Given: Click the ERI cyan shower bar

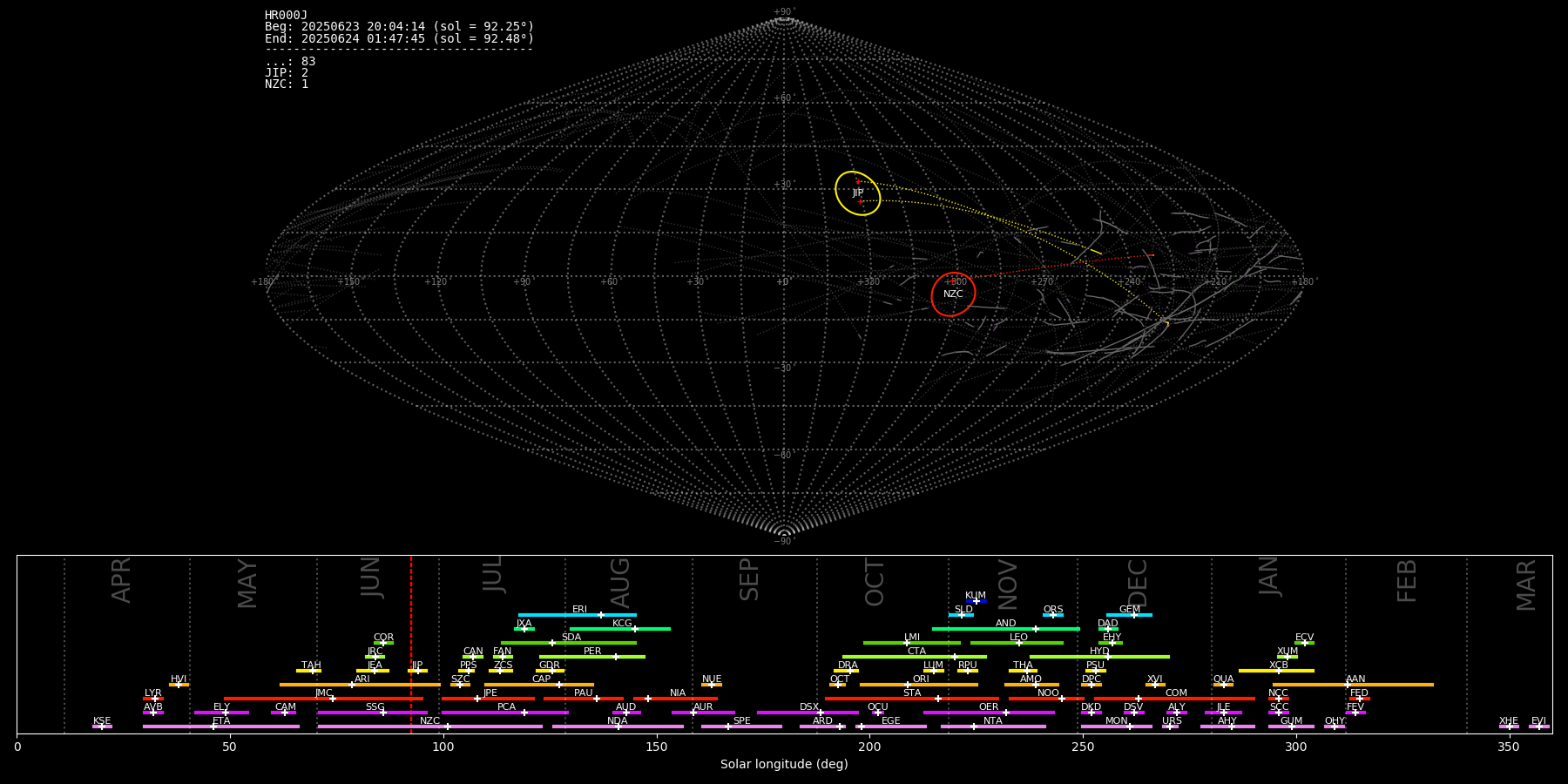Looking at the screenshot, I should (x=578, y=615).
